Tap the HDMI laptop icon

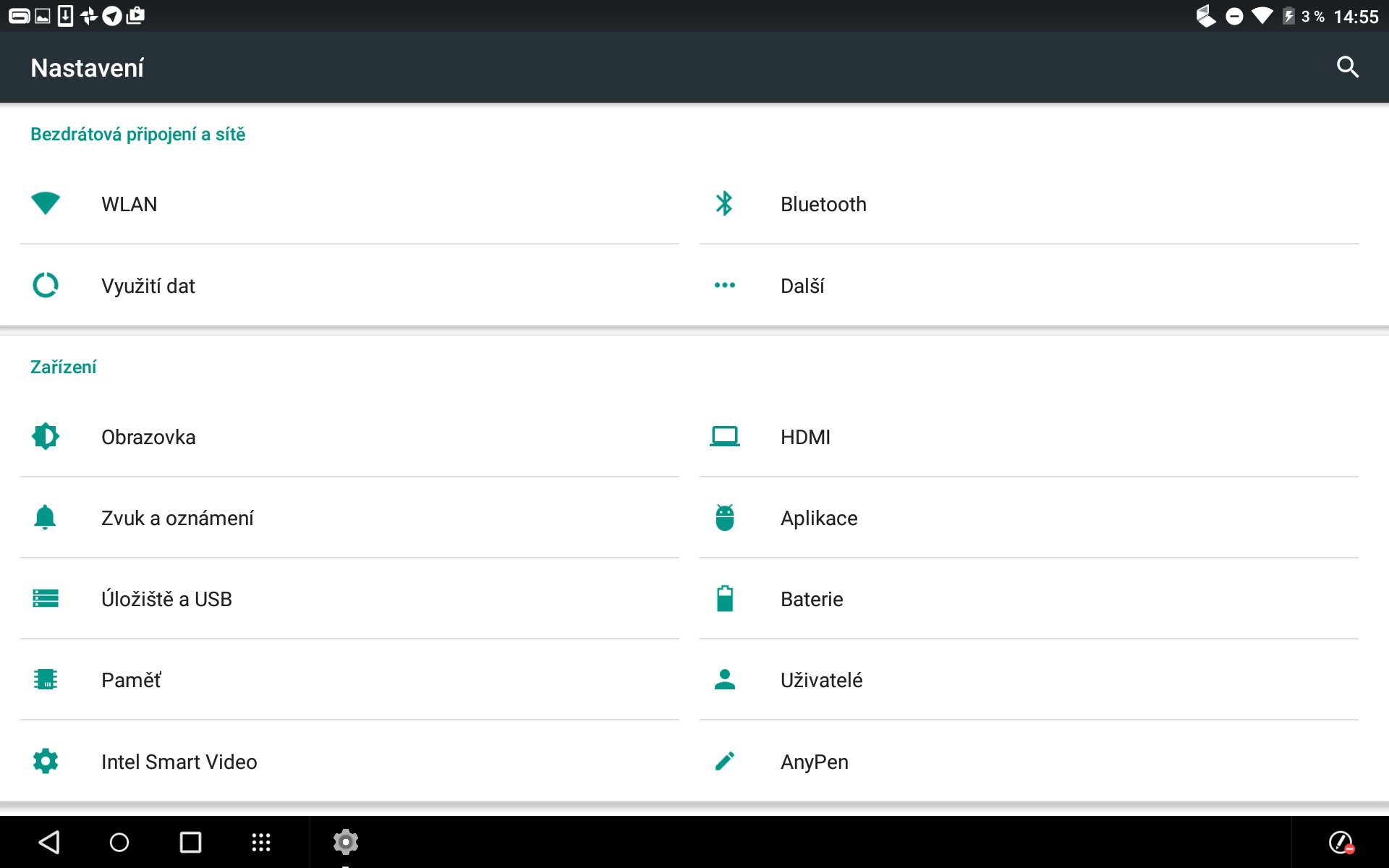tap(724, 436)
